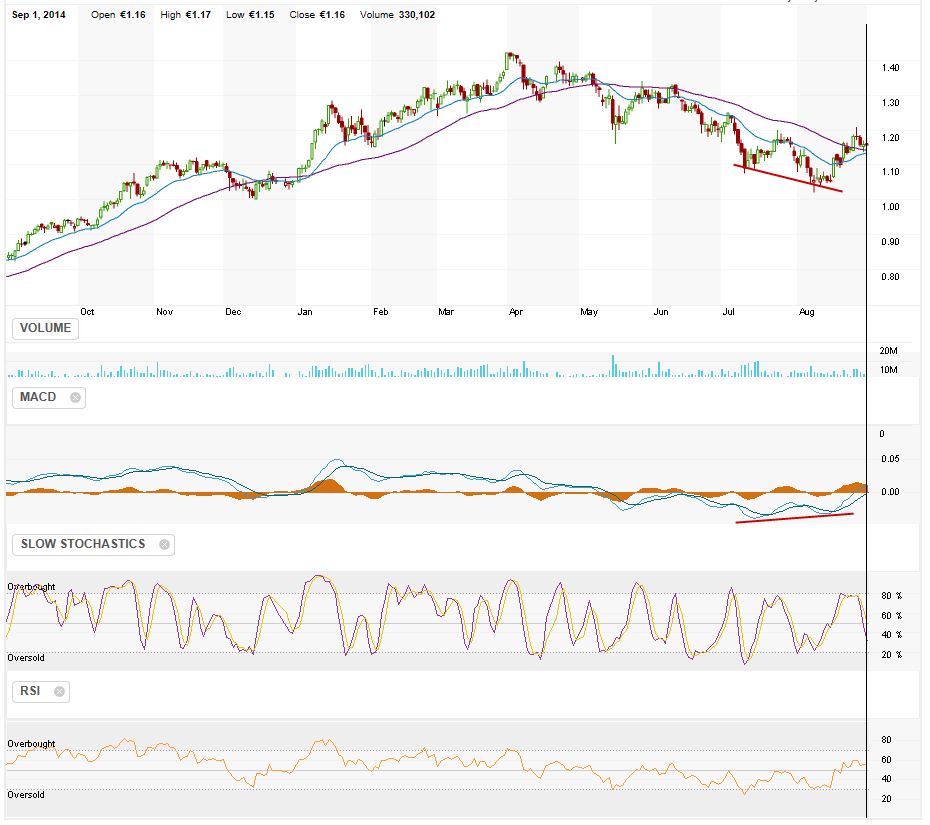
Task: Click the 0.00 MACD axis label
Action: coord(890,492)
